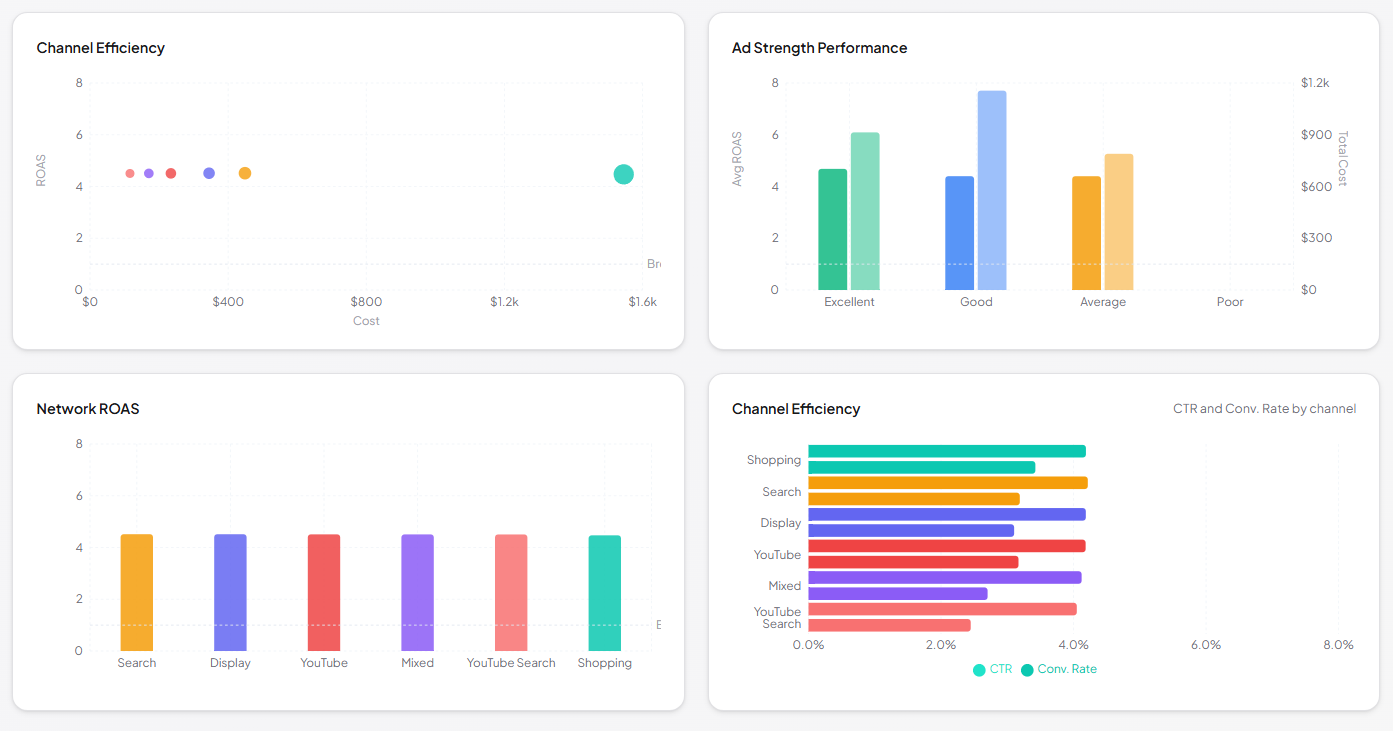This screenshot has height=731, width=1393.
Task: Click the Network ROAS card title
Action: click(88, 409)
